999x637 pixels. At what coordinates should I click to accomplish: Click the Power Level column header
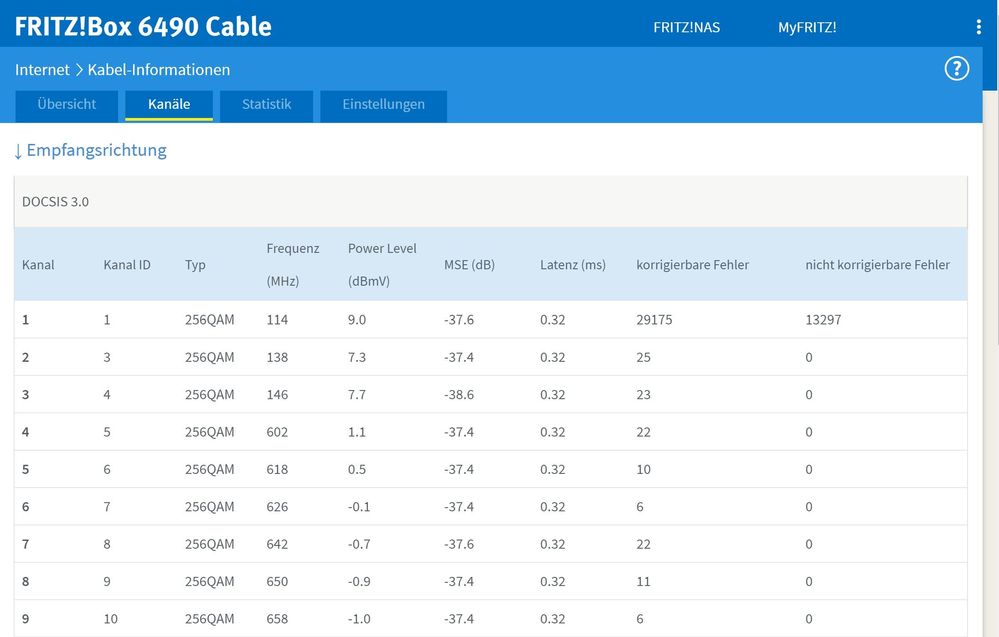(382, 264)
